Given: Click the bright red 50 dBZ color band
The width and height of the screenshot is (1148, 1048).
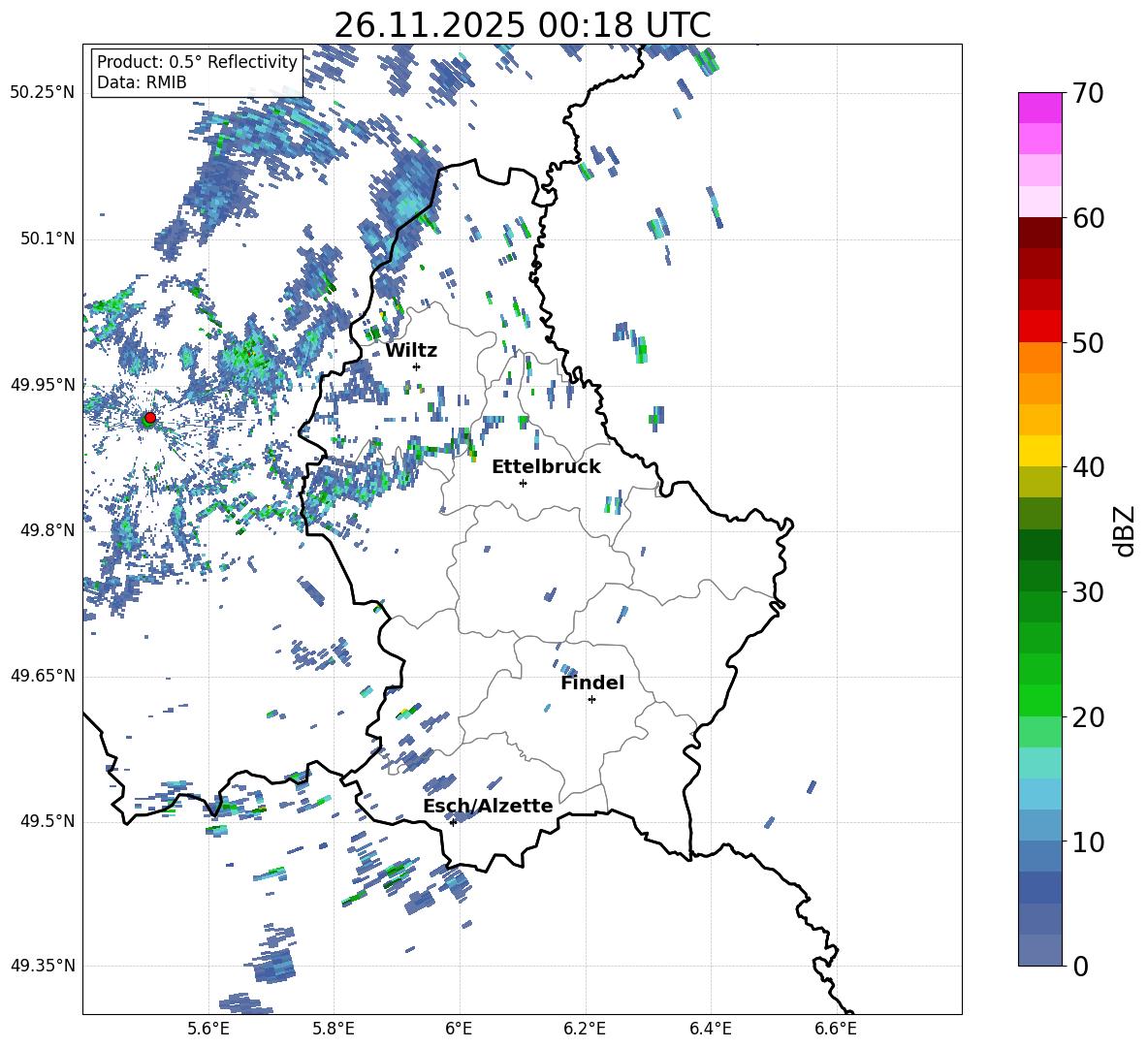Looking at the screenshot, I should click(x=1039, y=327).
